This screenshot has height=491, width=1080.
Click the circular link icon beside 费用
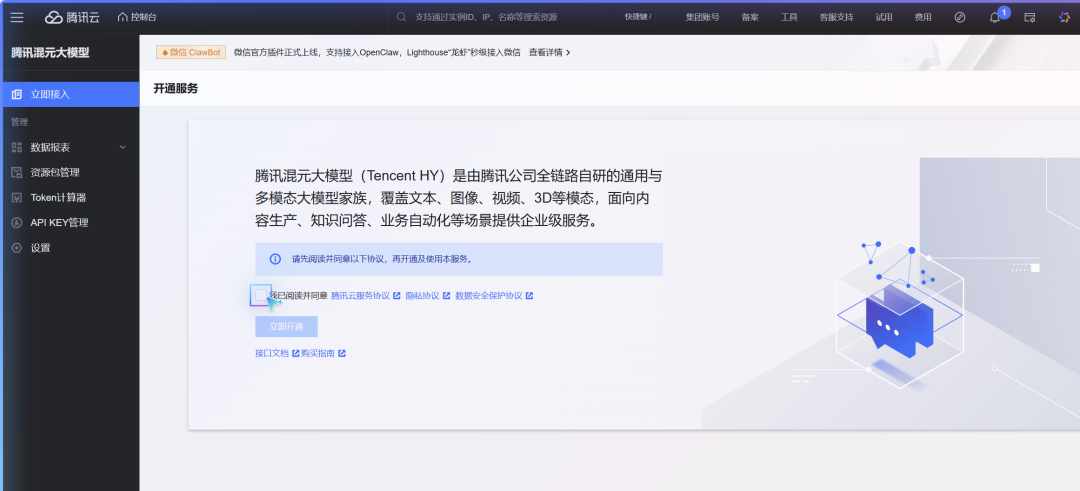click(960, 17)
